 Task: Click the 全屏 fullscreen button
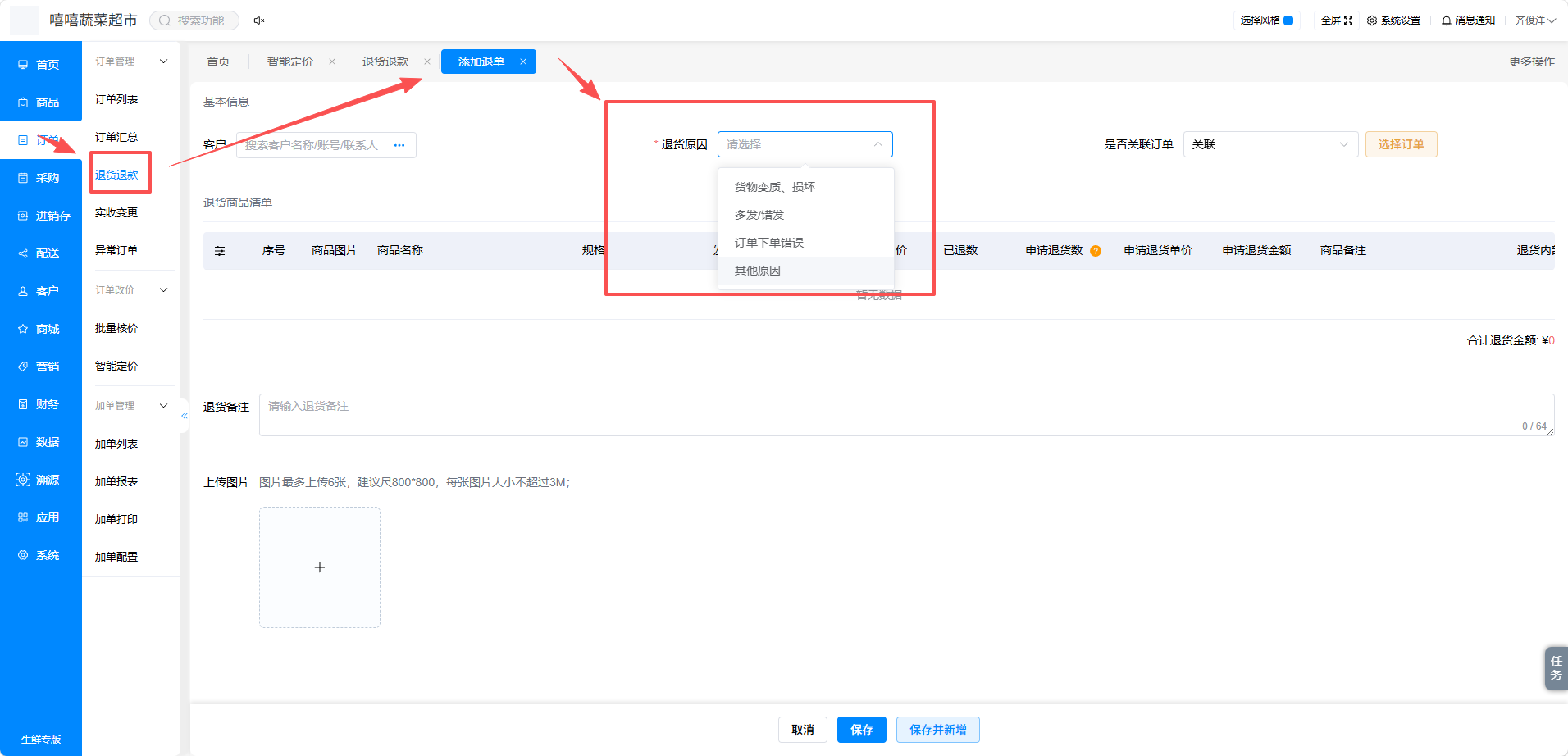point(1337,20)
